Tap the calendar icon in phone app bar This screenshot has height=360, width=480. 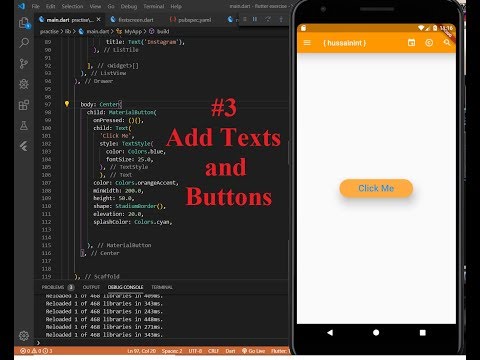412,43
